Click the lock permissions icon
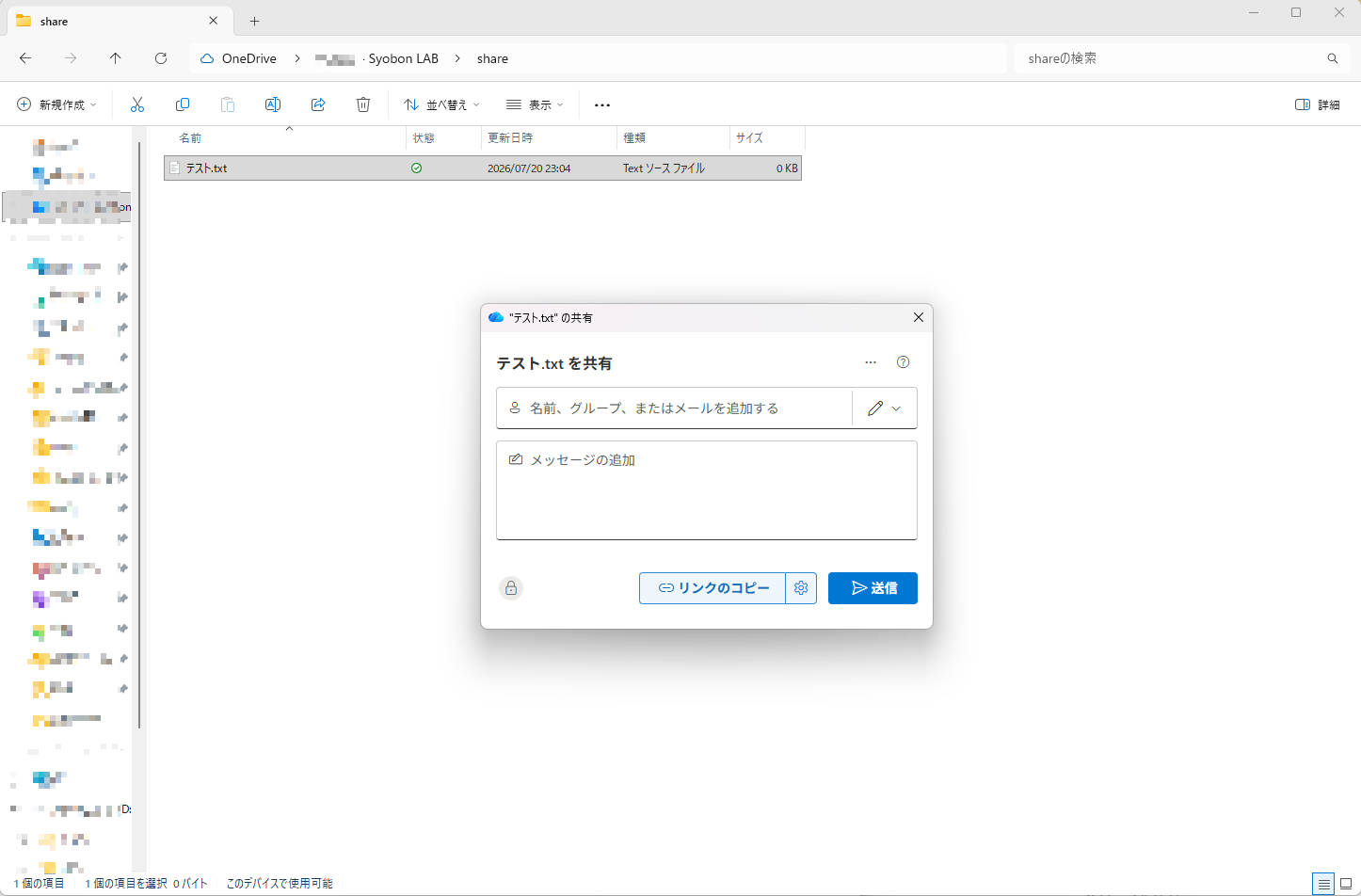 pos(511,588)
